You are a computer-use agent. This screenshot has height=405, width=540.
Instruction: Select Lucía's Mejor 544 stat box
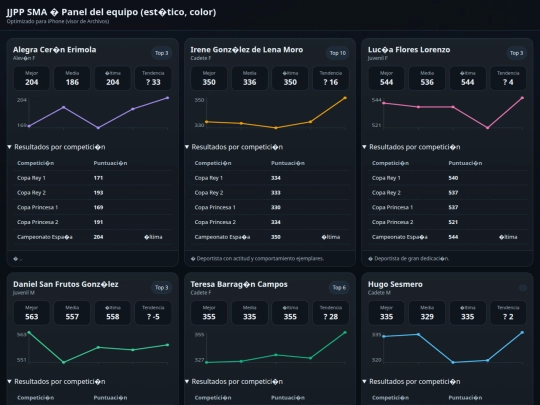coord(386,78)
